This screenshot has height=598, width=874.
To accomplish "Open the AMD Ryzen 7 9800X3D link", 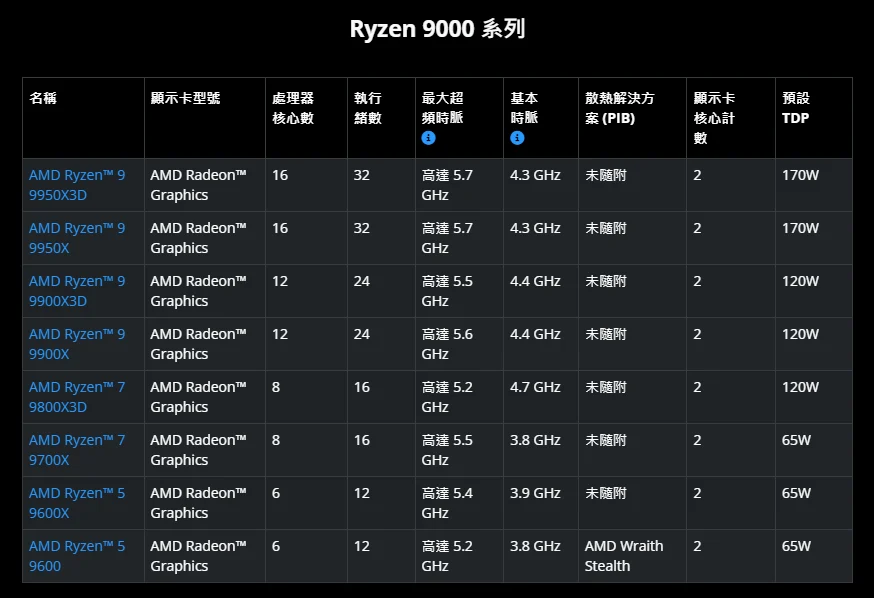I will click(77, 397).
